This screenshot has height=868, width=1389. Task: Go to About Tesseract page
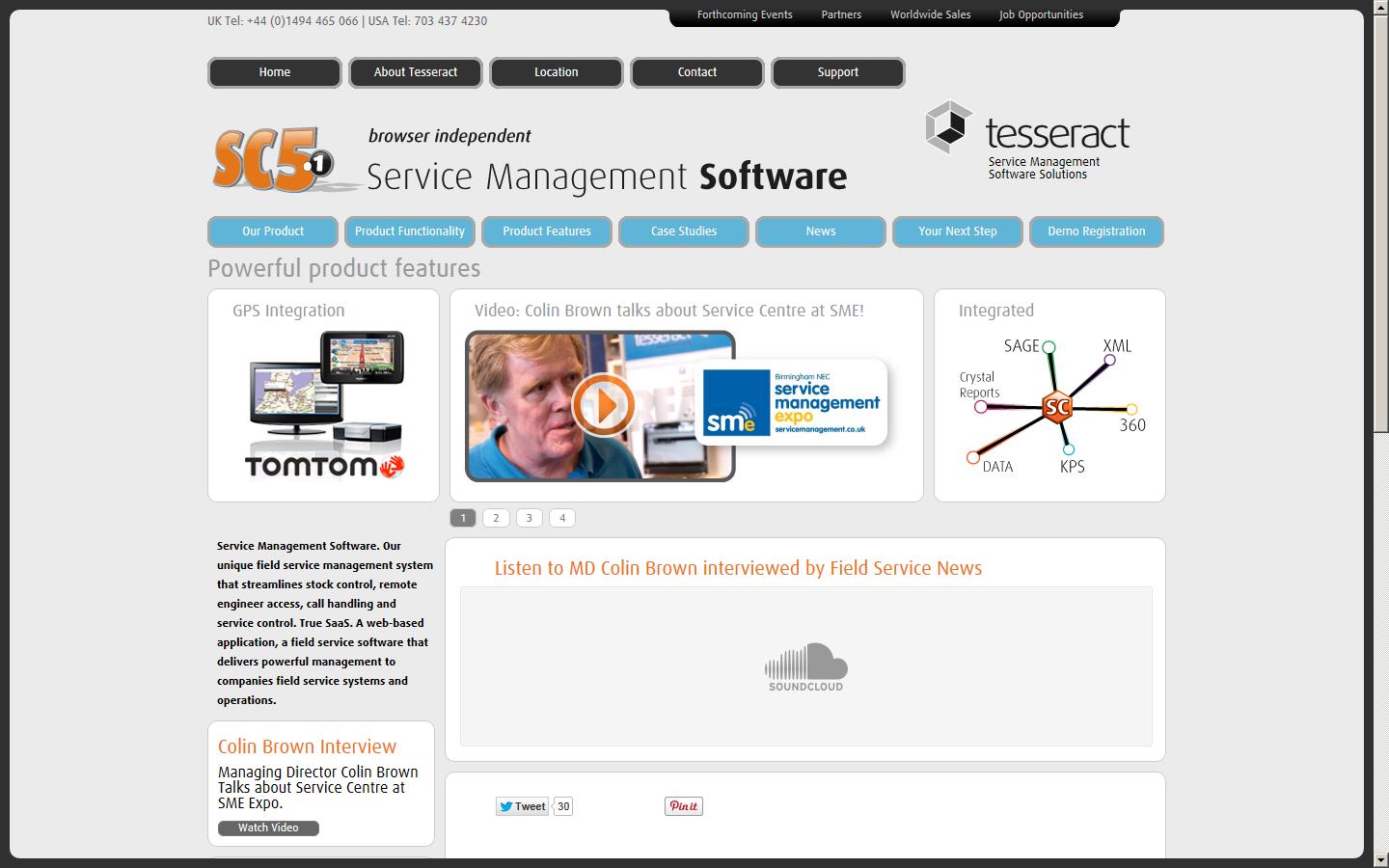(415, 72)
